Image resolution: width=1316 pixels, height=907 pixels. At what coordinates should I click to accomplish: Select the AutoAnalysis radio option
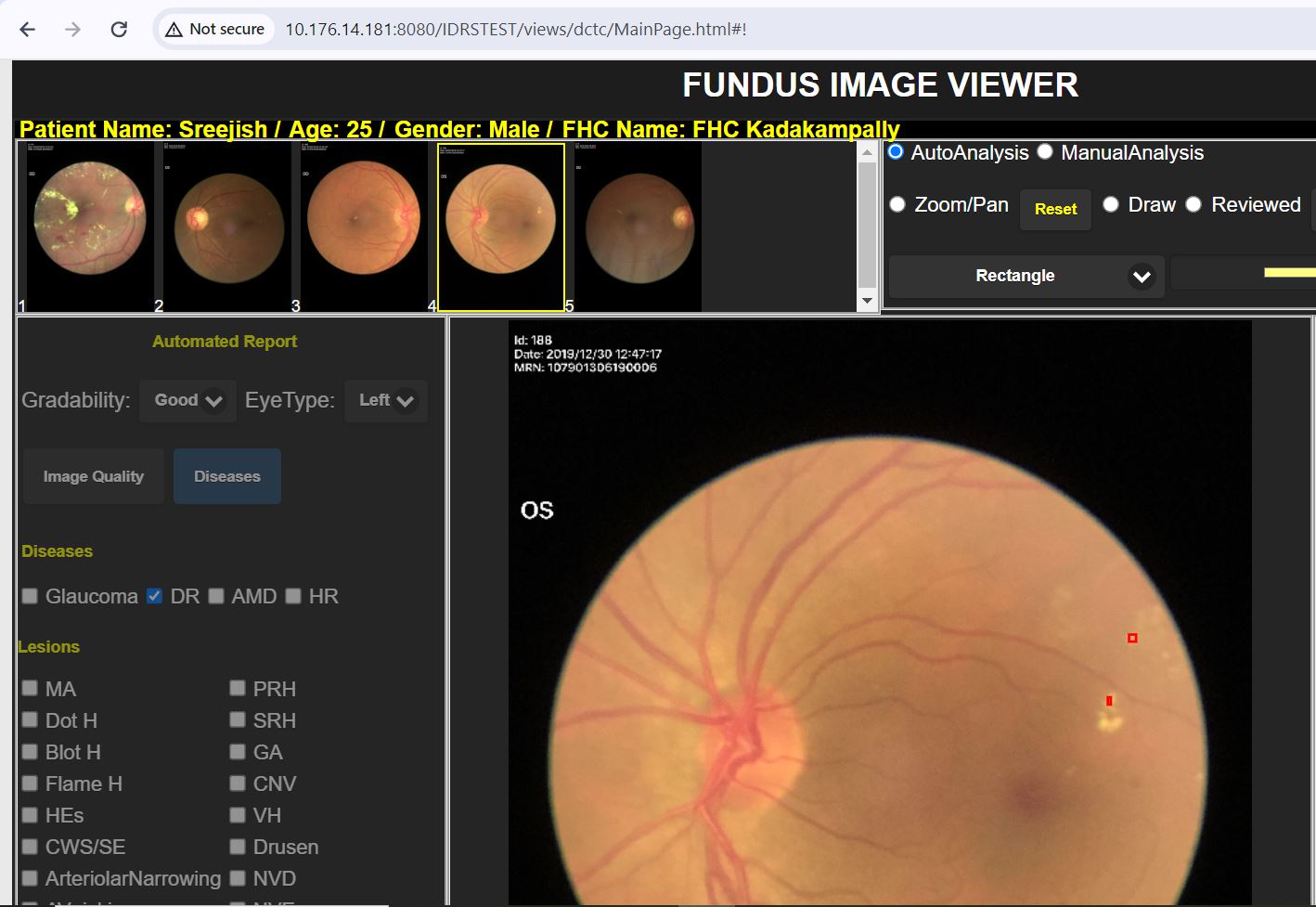click(x=896, y=152)
